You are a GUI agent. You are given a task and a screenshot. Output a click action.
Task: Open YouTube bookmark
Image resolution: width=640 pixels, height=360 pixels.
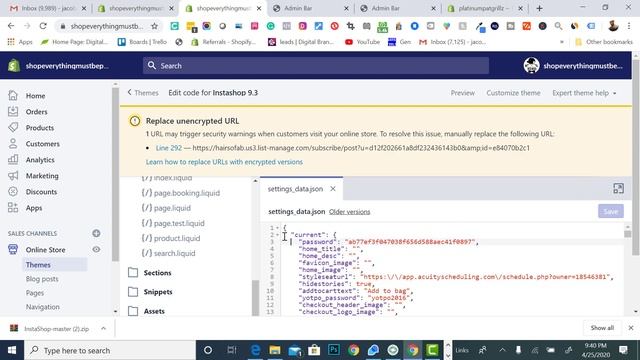coord(362,42)
